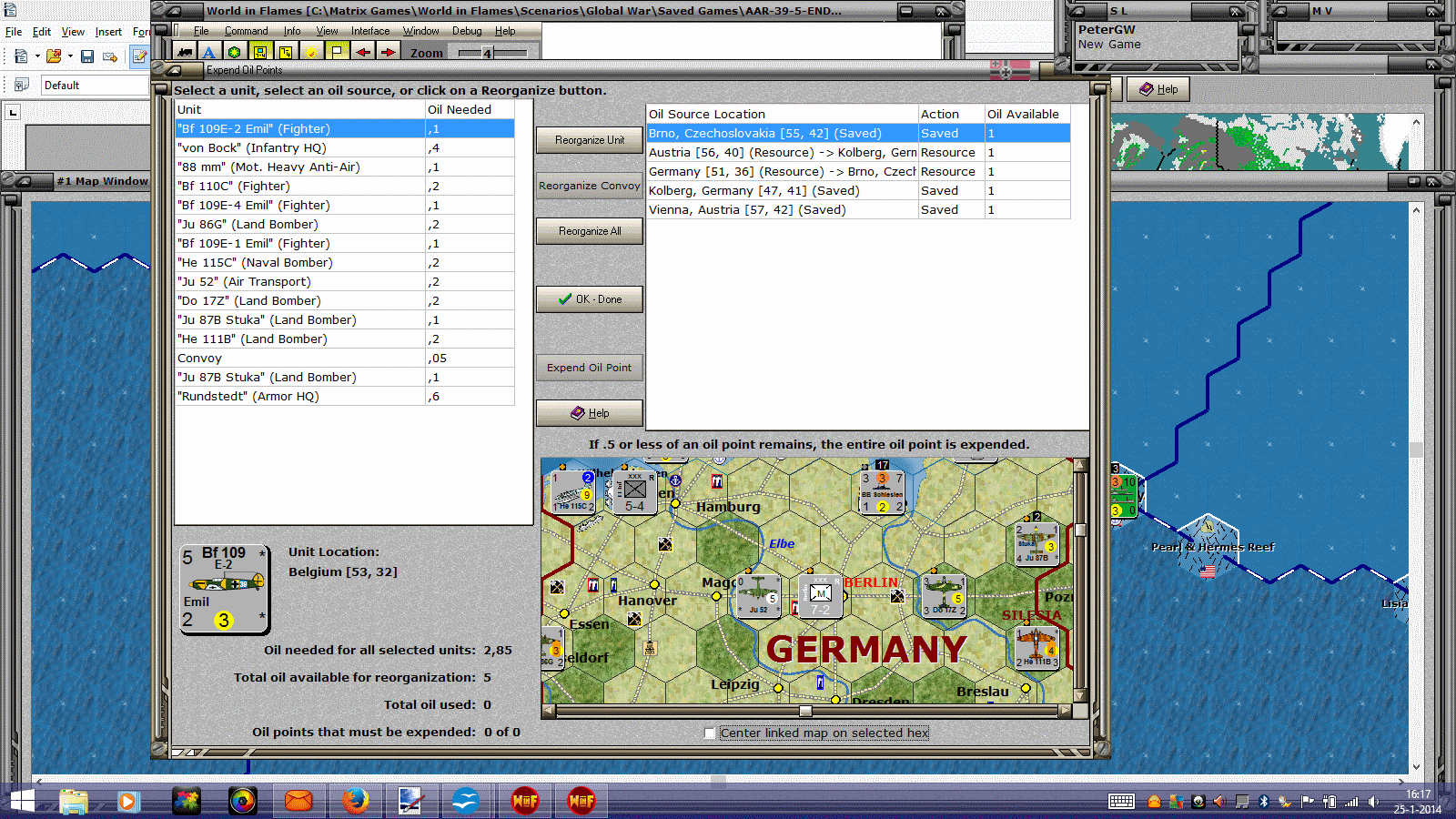Click the first WiF icon in the taskbar
This screenshot has width=1456, height=819.
525,801
